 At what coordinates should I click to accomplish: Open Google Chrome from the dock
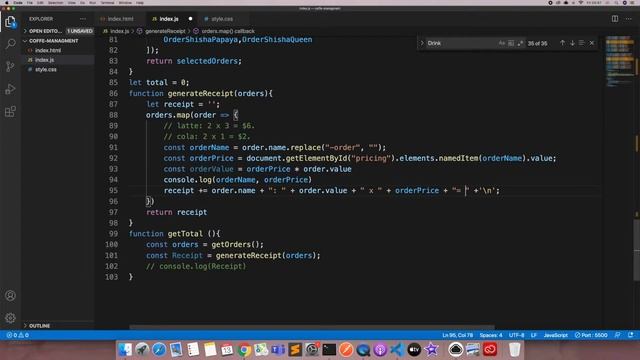click(244, 349)
